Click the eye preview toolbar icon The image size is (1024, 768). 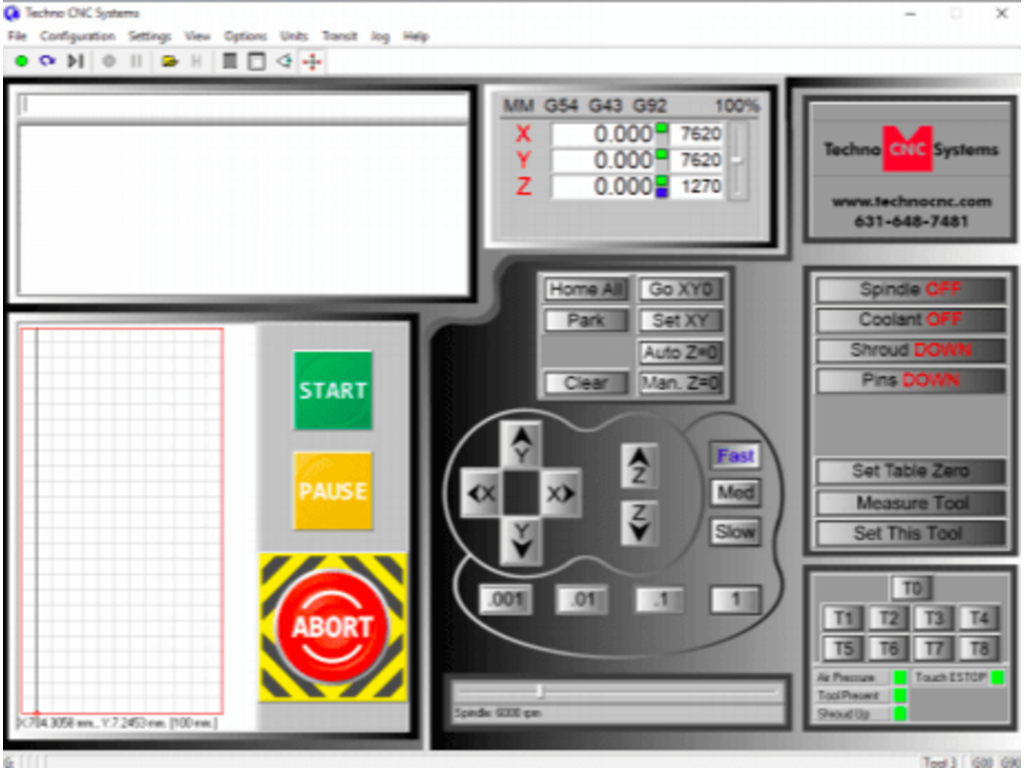[x=284, y=61]
